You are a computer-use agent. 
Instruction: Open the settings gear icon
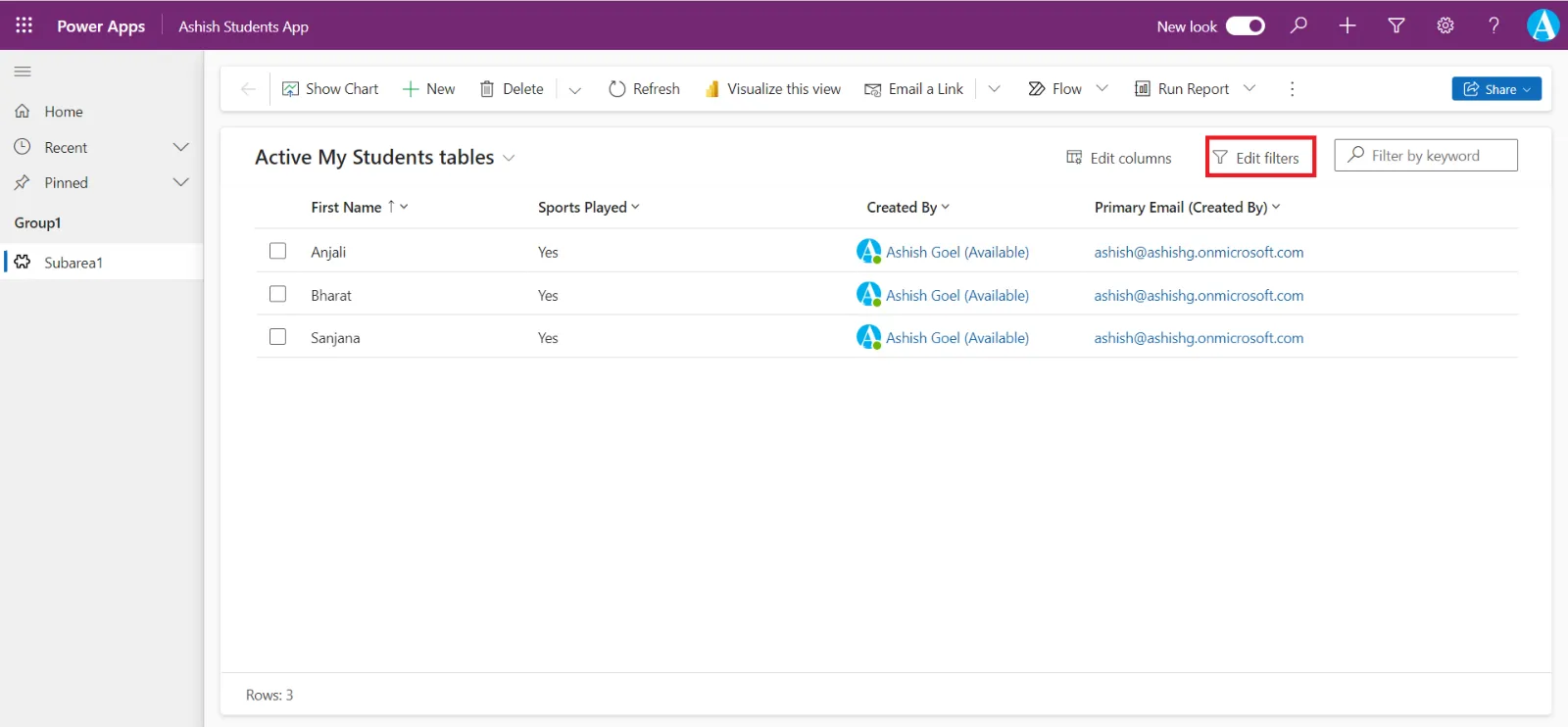[x=1445, y=25]
